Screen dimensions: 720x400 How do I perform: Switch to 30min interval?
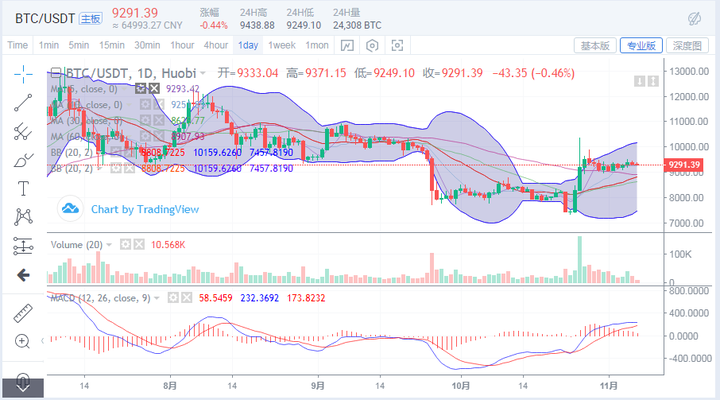pos(147,45)
